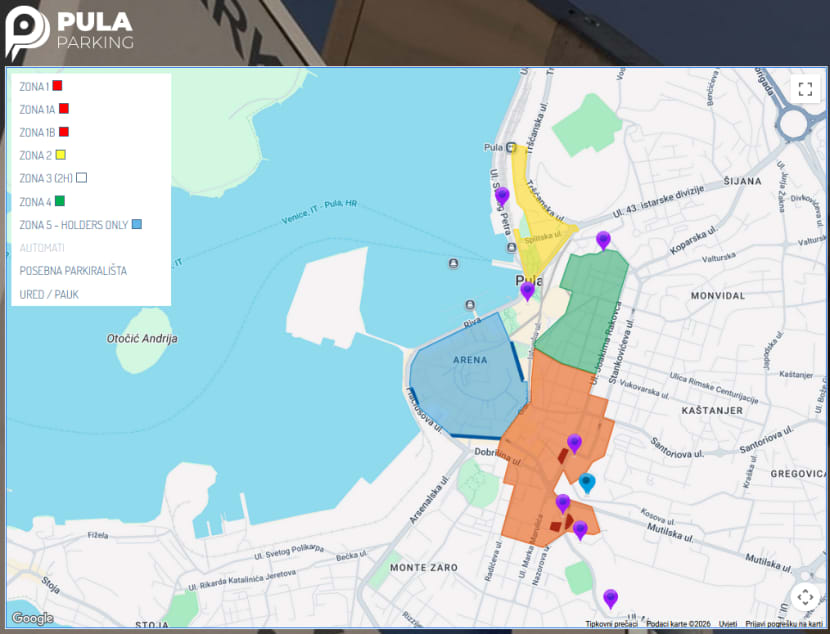Toggle ZONA 1 layer in legend

point(40,87)
